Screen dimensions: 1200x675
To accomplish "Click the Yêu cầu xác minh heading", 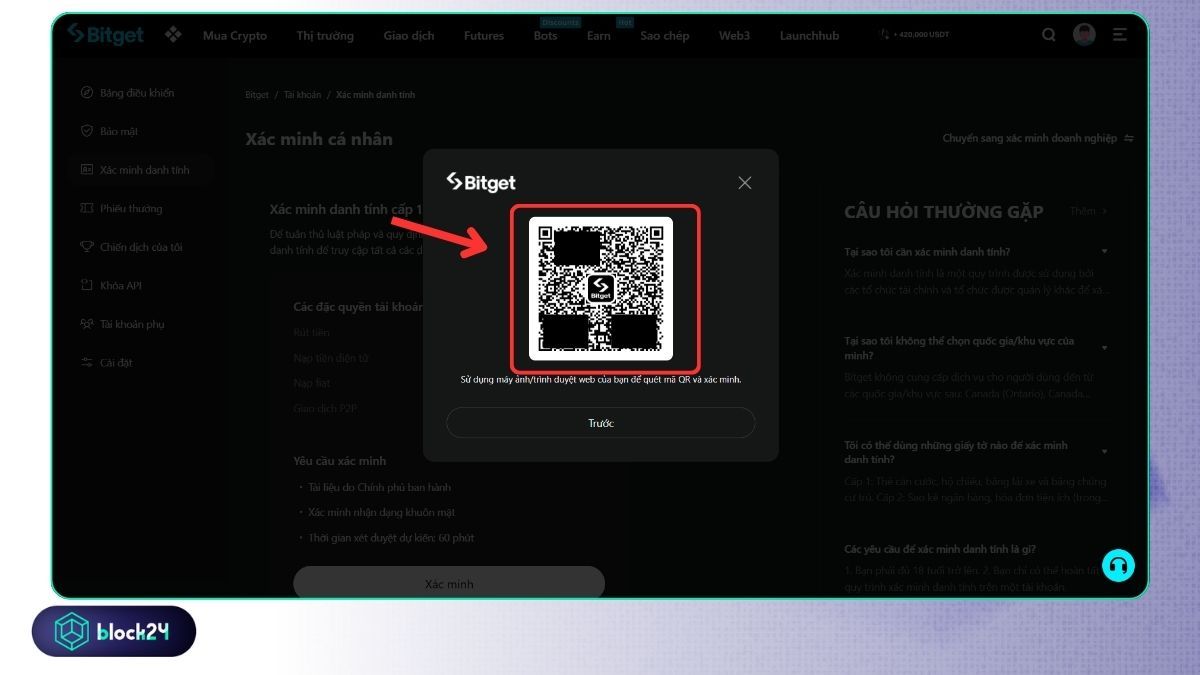I will pos(339,461).
